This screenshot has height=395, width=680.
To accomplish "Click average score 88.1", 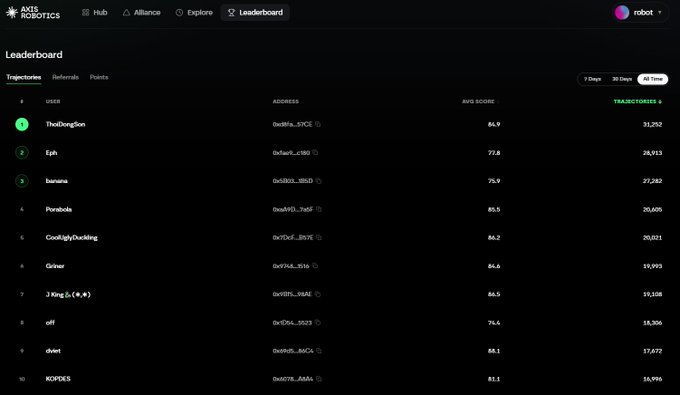I will [494, 351].
